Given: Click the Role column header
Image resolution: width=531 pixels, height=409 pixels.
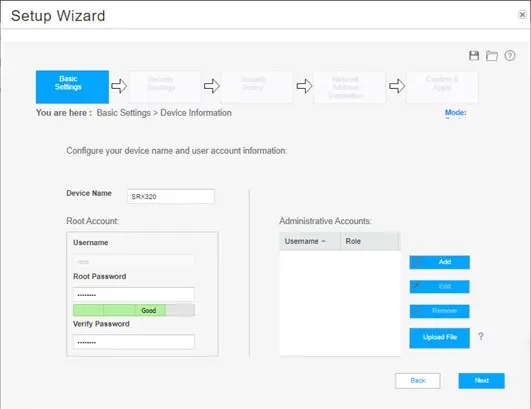Looking at the screenshot, I should click(369, 241).
